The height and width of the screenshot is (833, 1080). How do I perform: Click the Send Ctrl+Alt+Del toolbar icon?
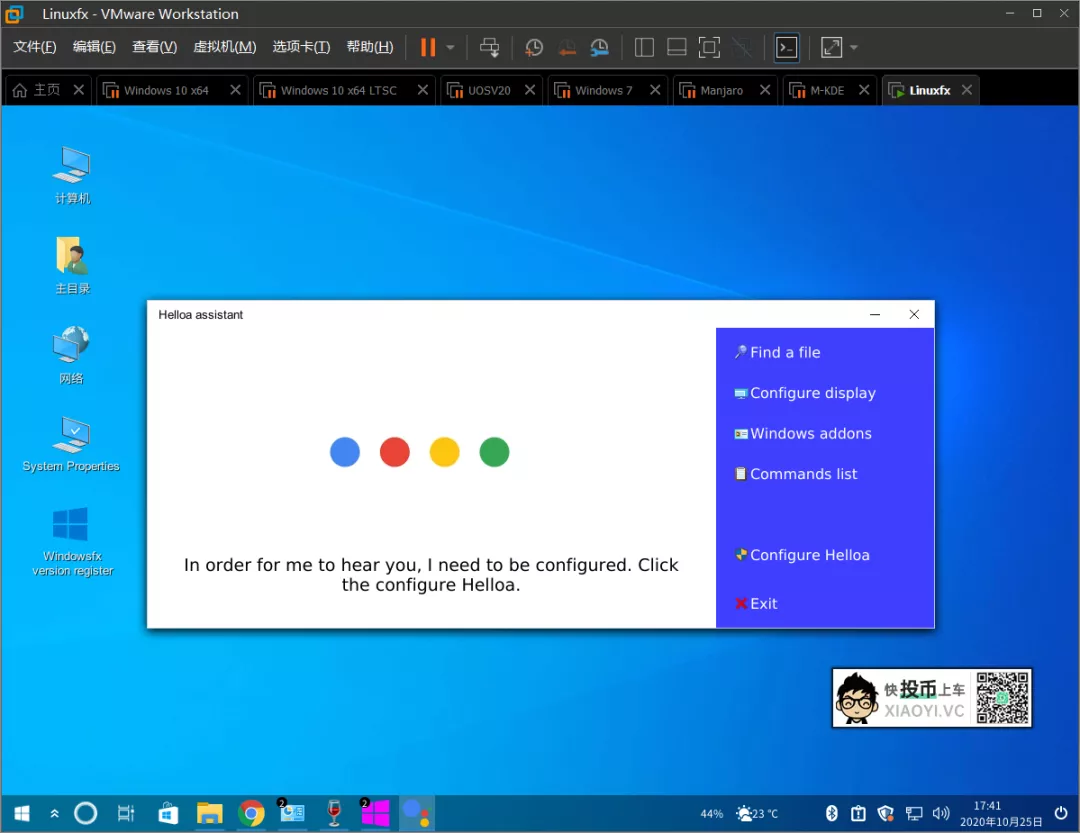[x=489, y=47]
